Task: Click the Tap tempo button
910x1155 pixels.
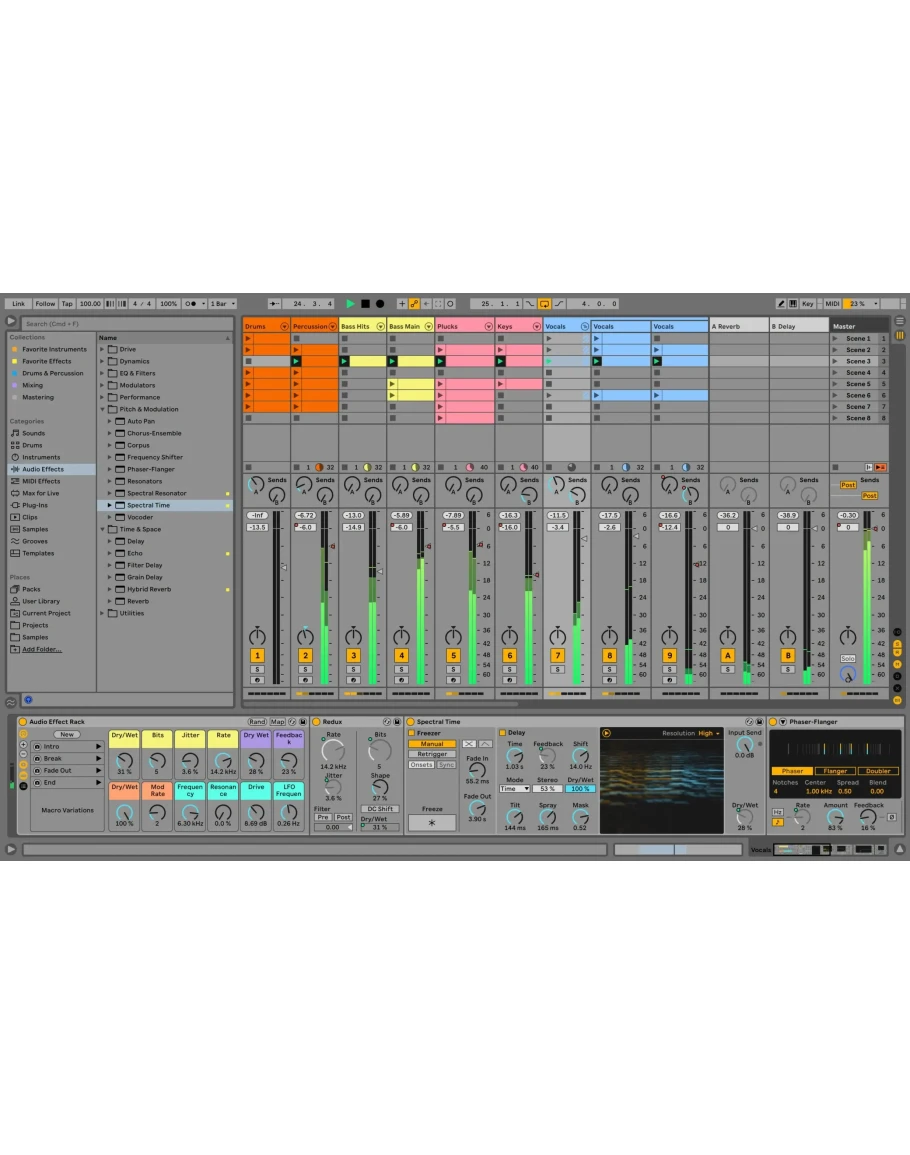Action: 67,304
